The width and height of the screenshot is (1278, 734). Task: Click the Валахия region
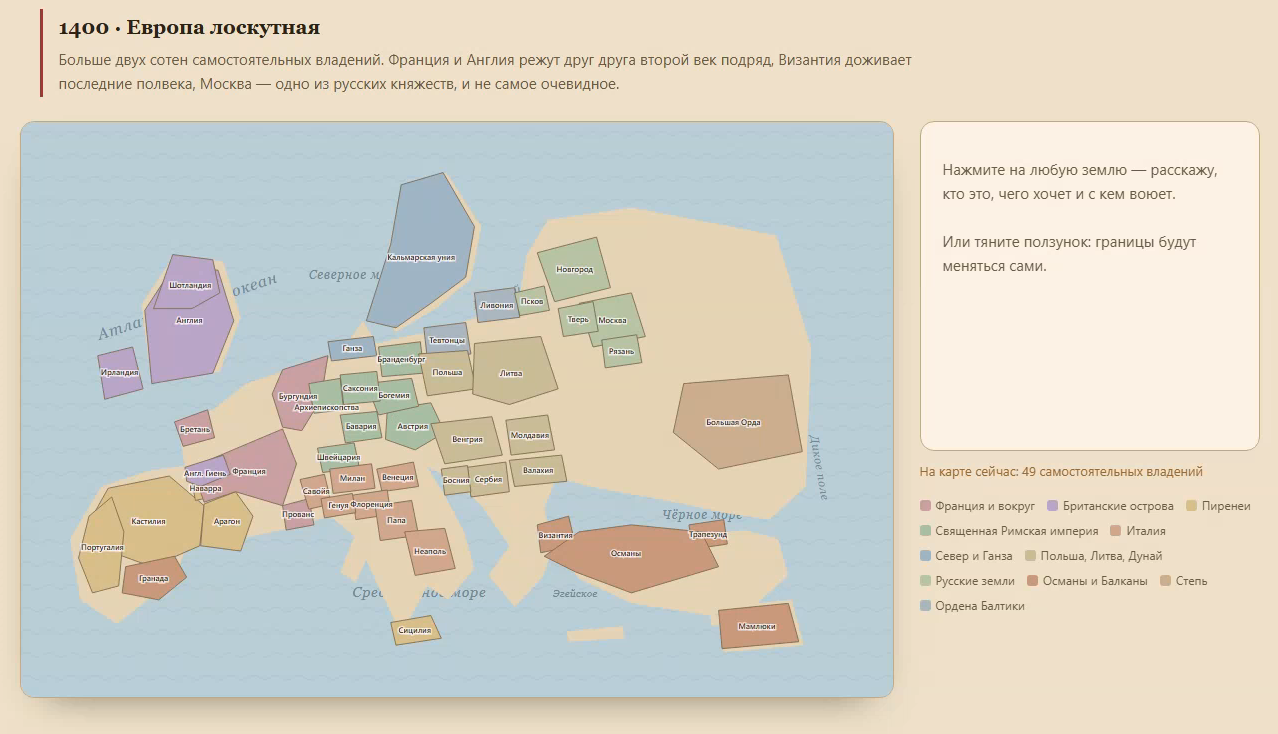(538, 470)
